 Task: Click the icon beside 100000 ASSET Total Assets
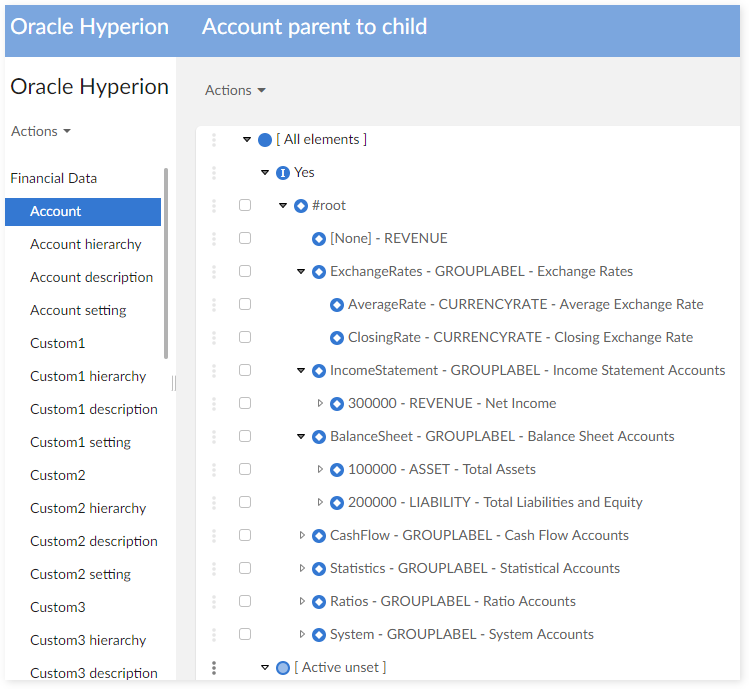[337, 470]
